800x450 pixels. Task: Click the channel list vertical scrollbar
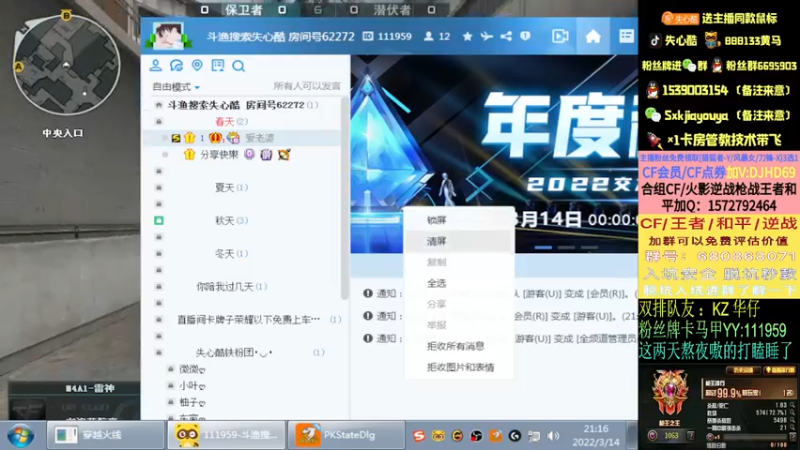345,196
